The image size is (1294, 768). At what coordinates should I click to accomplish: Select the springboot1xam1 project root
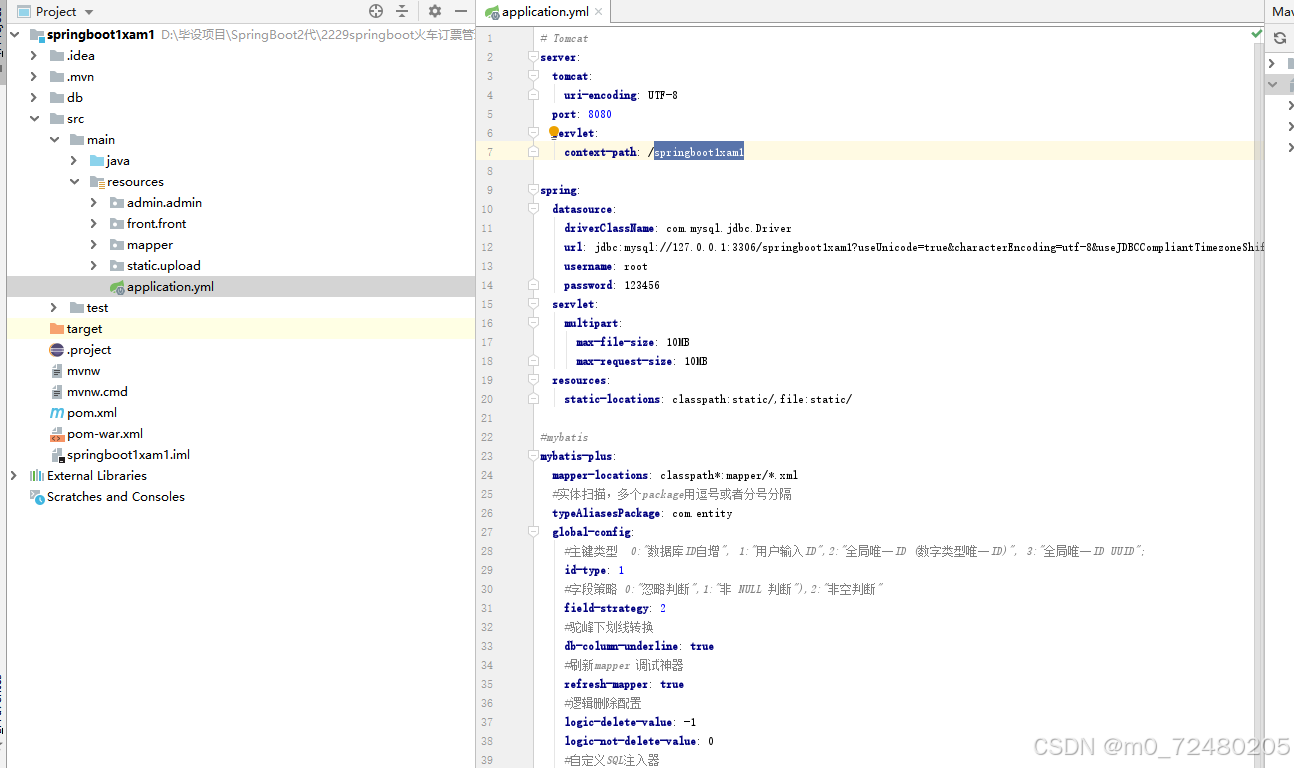[x=100, y=33]
